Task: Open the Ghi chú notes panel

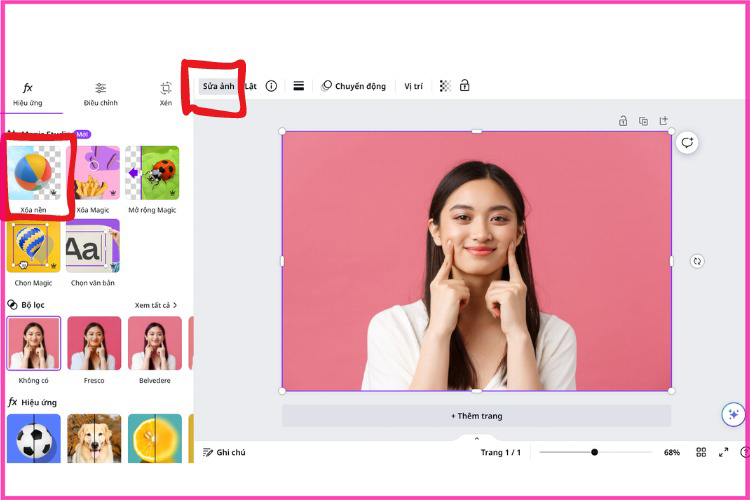Action: pos(224,452)
